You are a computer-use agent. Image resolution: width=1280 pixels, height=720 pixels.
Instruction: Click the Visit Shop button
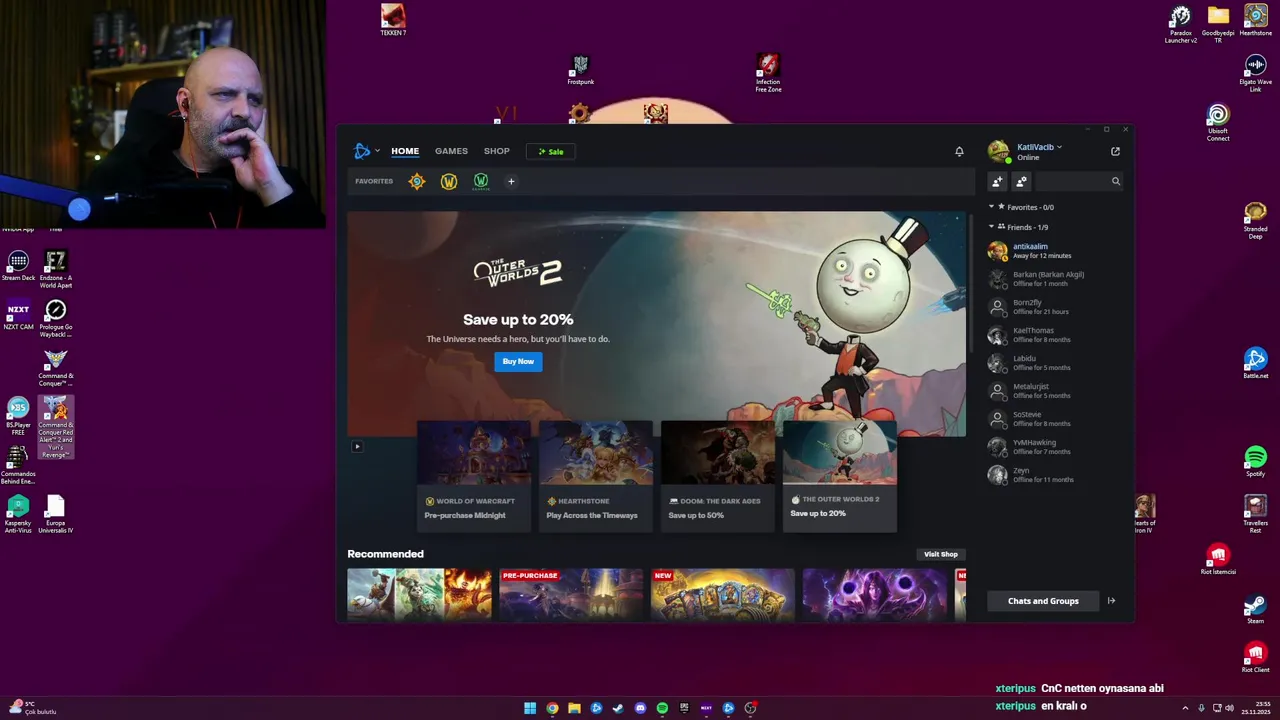(x=941, y=554)
